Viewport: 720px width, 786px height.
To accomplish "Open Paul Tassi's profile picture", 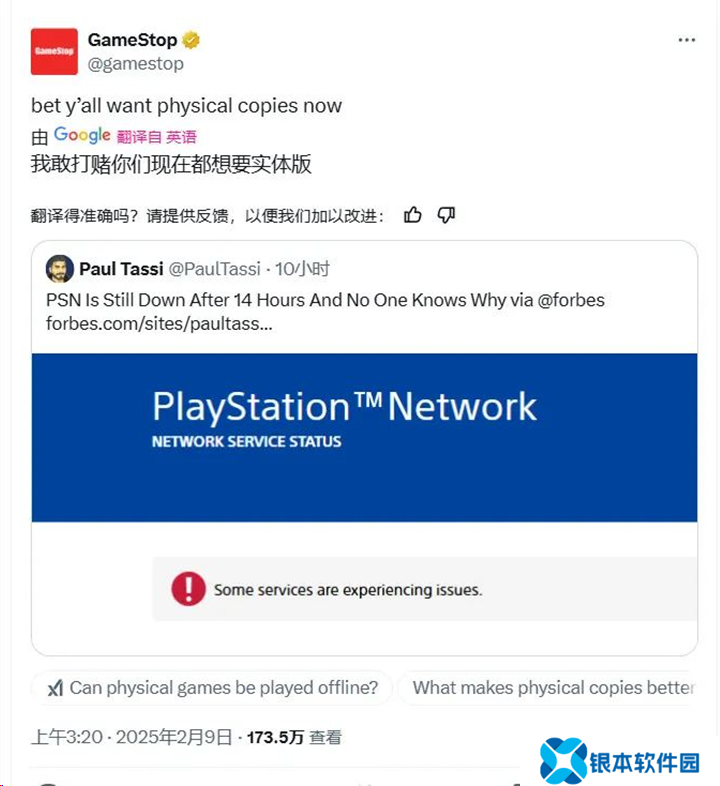I will tap(59, 269).
